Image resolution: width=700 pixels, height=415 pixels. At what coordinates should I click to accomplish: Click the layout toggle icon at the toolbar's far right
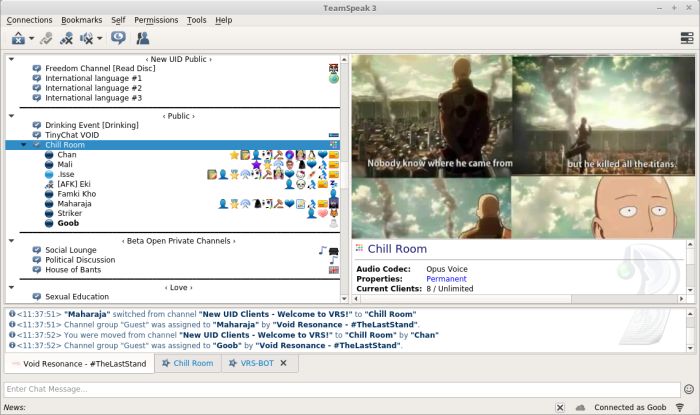[x=687, y=38]
